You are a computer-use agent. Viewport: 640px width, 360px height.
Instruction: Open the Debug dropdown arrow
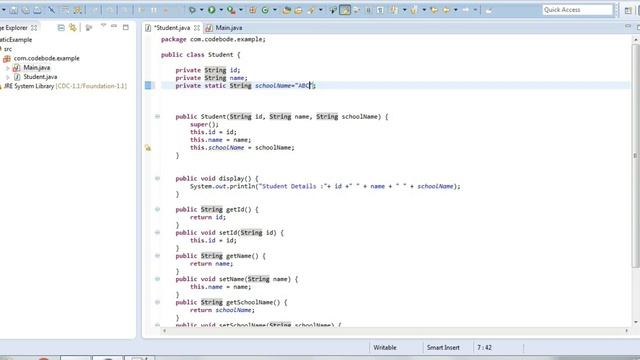coord(201,10)
